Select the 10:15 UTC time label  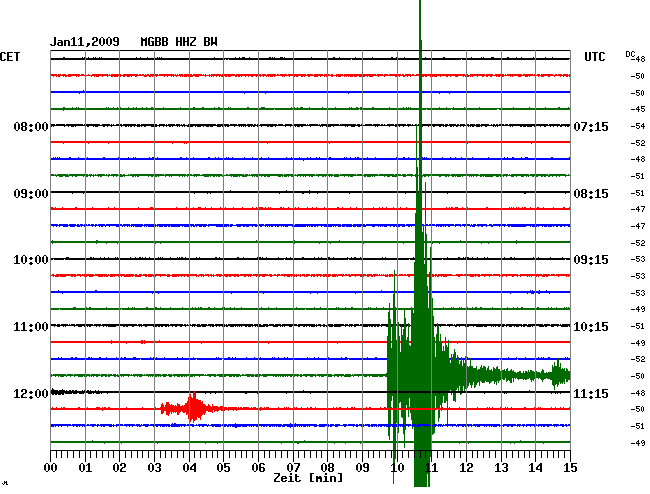click(591, 327)
